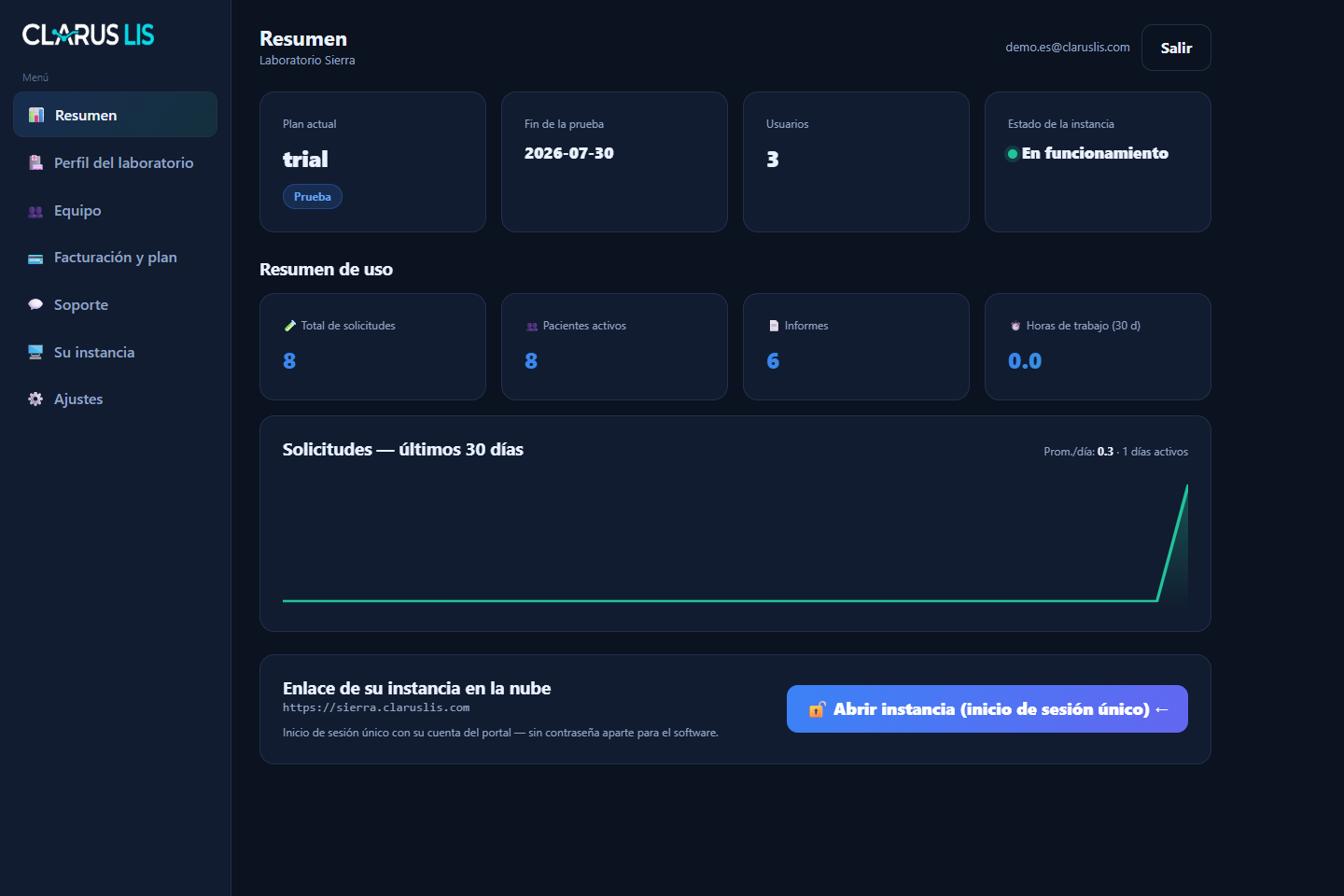Click the Plan actual label

[309, 124]
